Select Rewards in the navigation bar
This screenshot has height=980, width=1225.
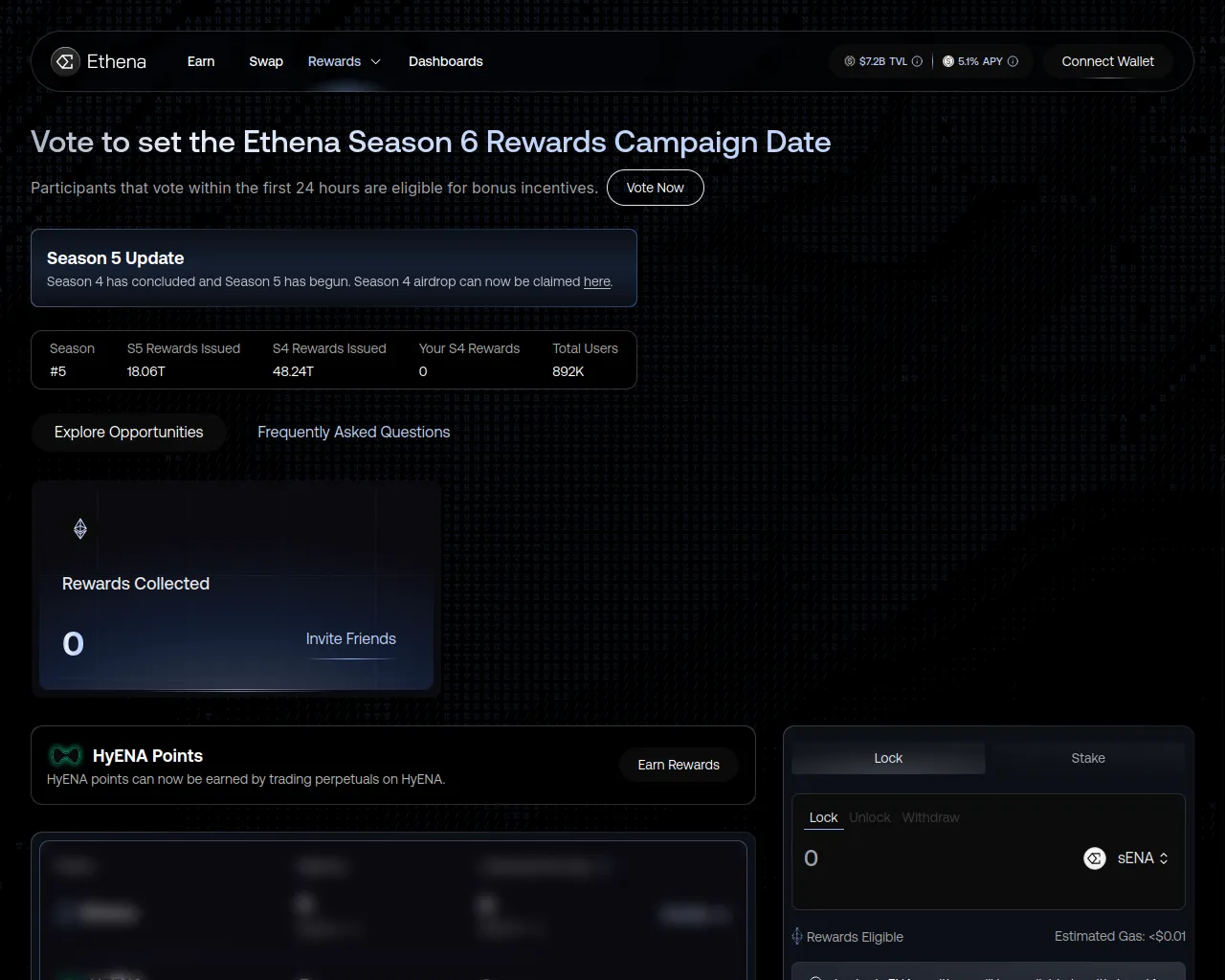point(334,61)
